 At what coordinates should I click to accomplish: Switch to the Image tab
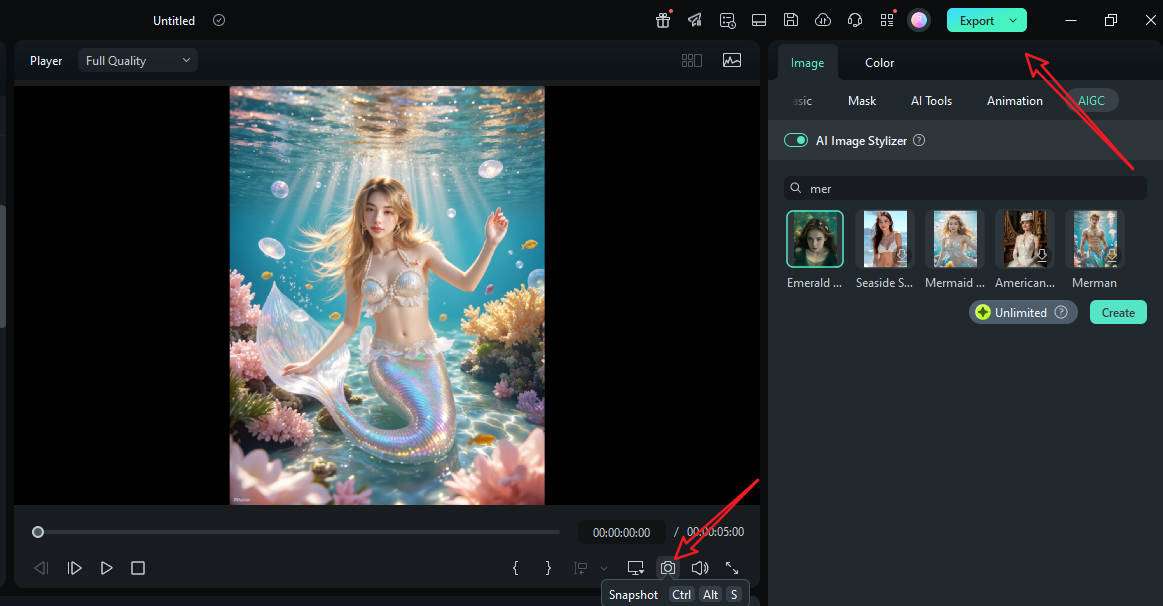pos(807,63)
